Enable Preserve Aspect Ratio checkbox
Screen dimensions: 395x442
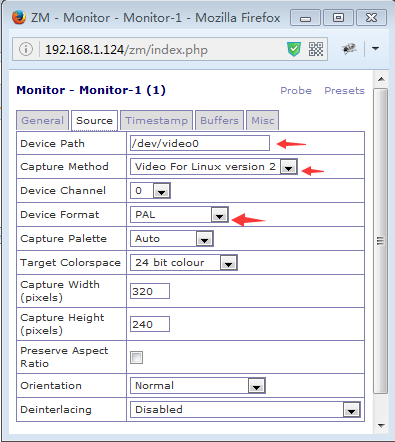[136, 358]
